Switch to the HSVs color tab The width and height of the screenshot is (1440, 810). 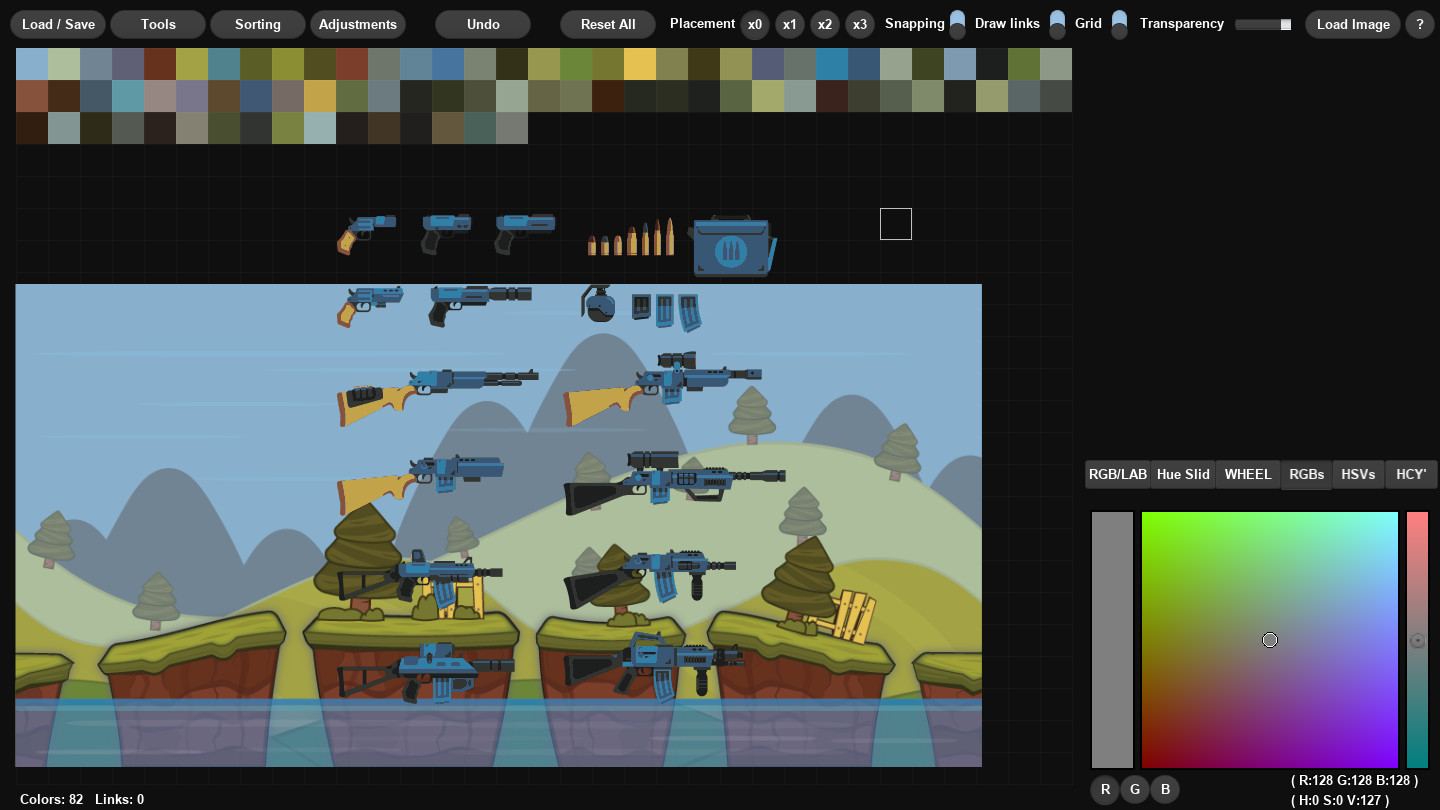[1358, 474]
